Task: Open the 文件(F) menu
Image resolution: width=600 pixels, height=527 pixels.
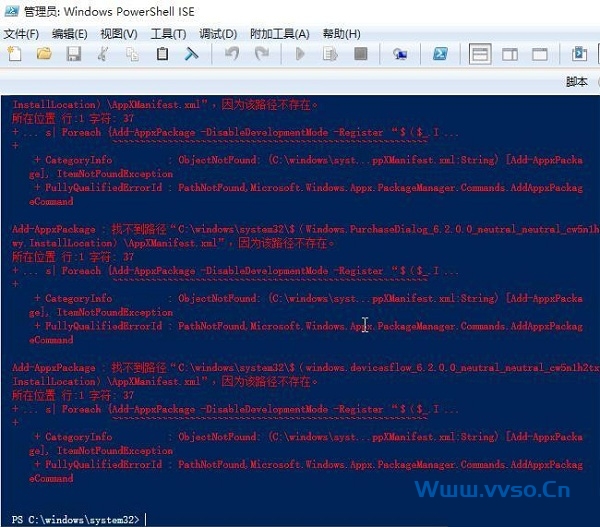Action: coord(21,34)
